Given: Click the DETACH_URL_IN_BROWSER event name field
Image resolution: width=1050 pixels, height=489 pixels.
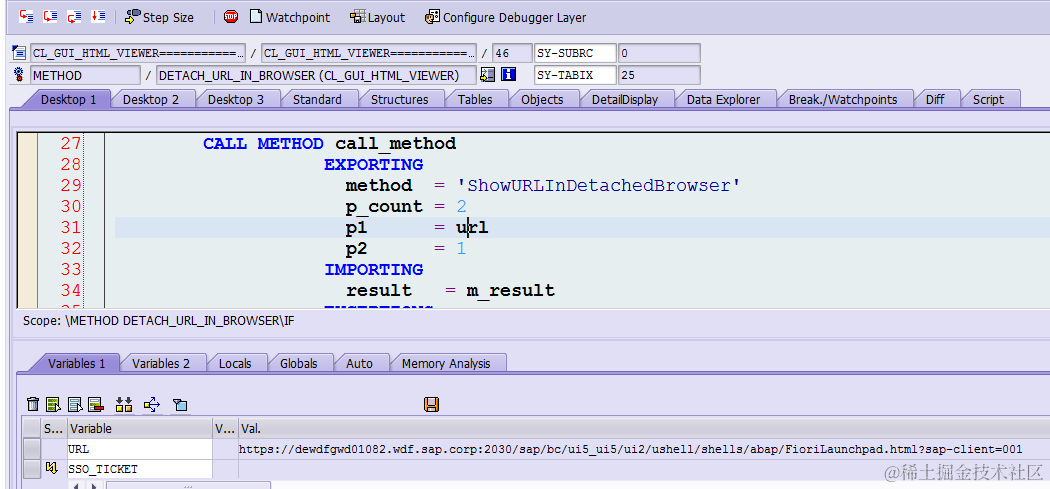Looking at the screenshot, I should [x=316, y=75].
